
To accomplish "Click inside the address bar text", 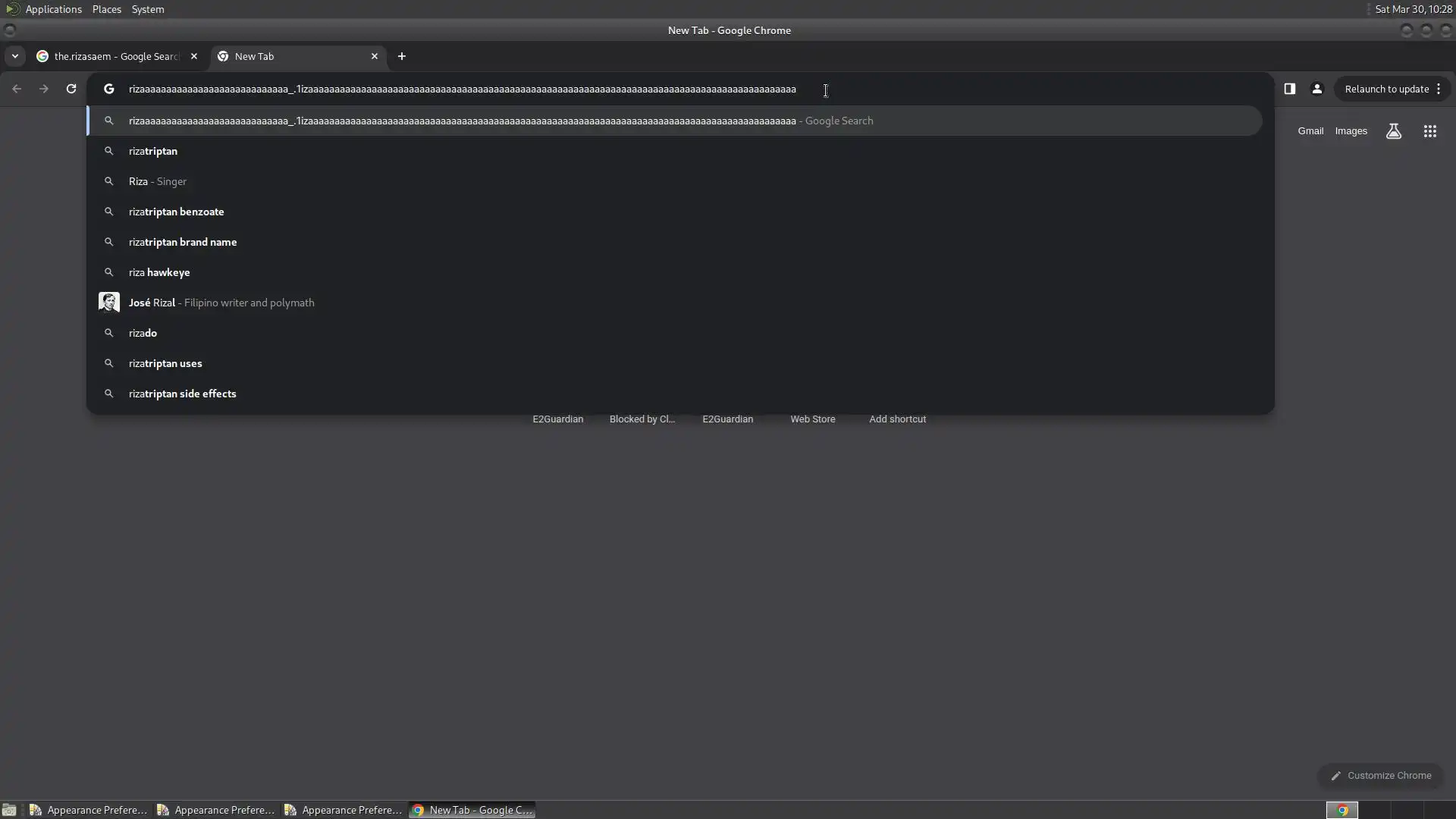I will click(462, 89).
